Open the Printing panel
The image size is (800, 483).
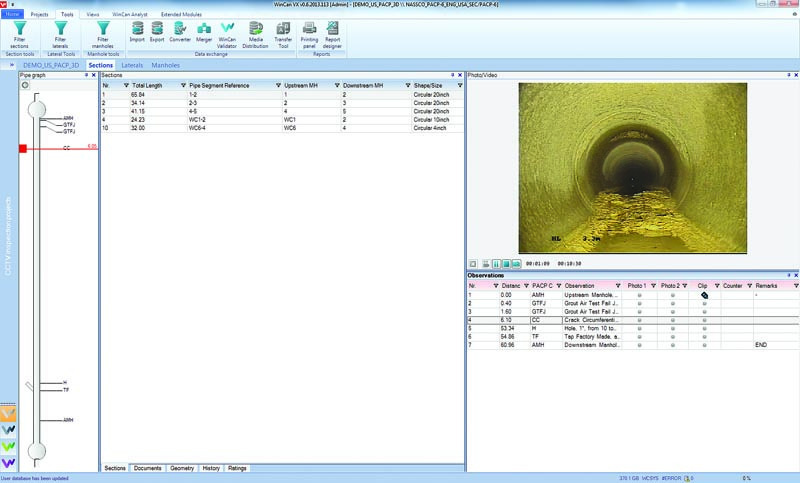coord(309,30)
